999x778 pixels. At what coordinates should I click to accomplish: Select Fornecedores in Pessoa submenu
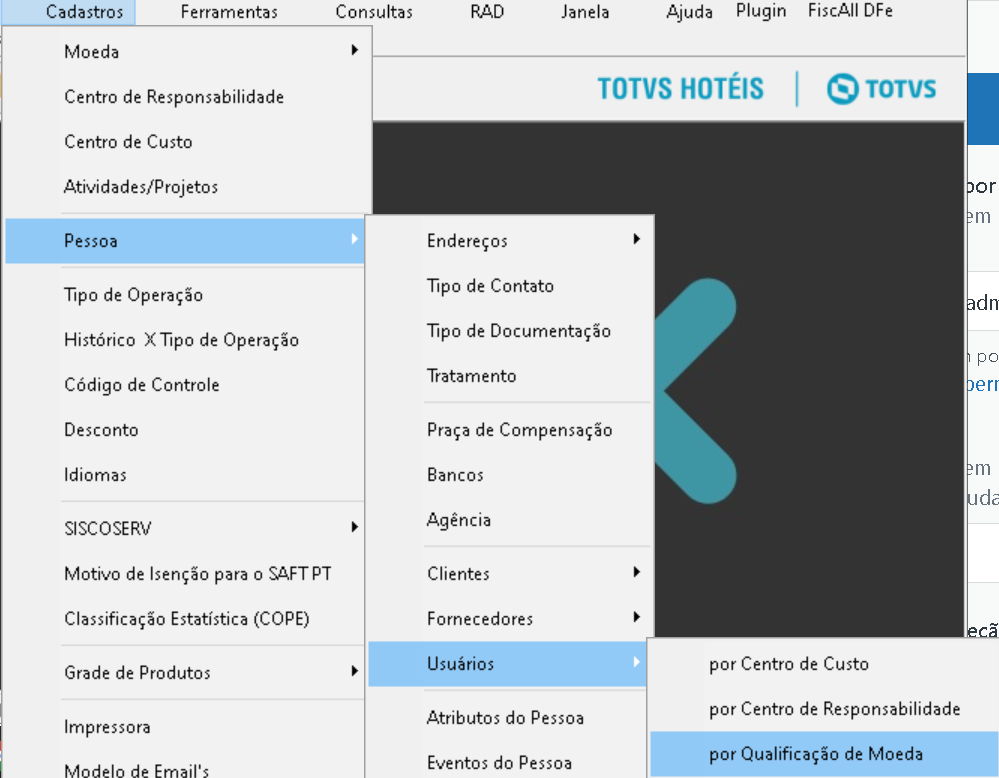point(510,619)
